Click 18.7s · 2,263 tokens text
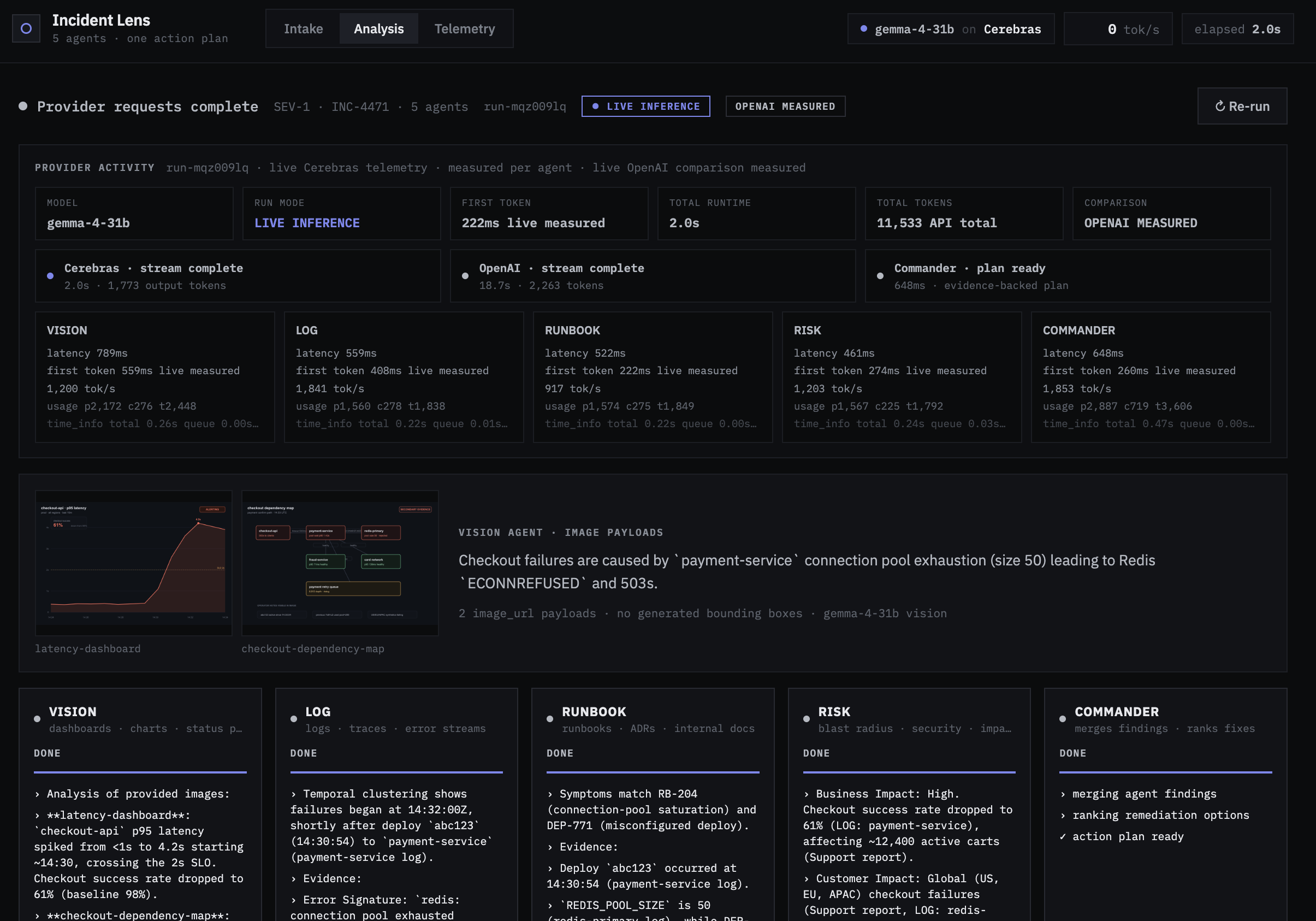 pos(541,286)
